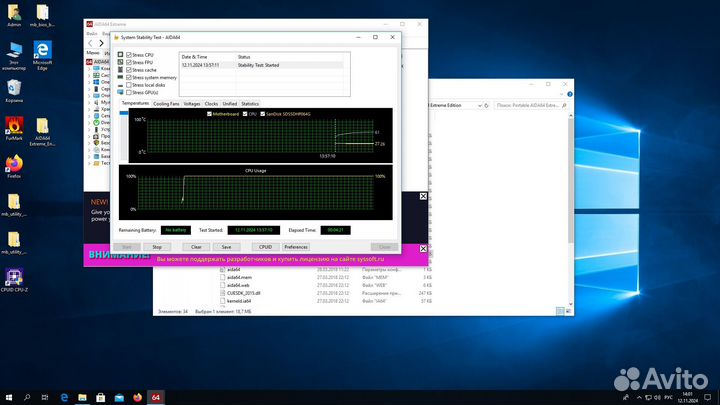This screenshot has width=720, height=405.
Task: Launch CPUID CPU-Z from the desktop
Action: [x=14, y=281]
